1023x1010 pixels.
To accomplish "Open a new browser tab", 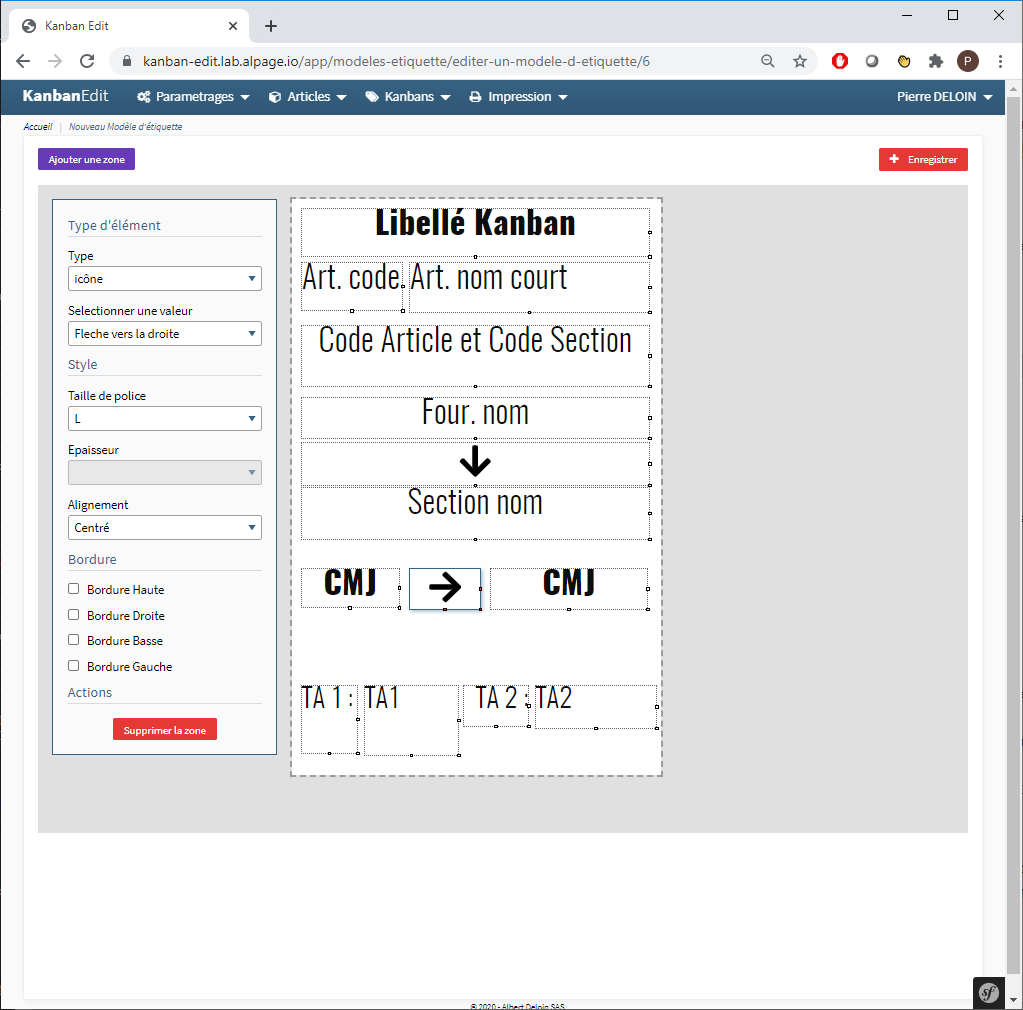I will click(x=271, y=26).
